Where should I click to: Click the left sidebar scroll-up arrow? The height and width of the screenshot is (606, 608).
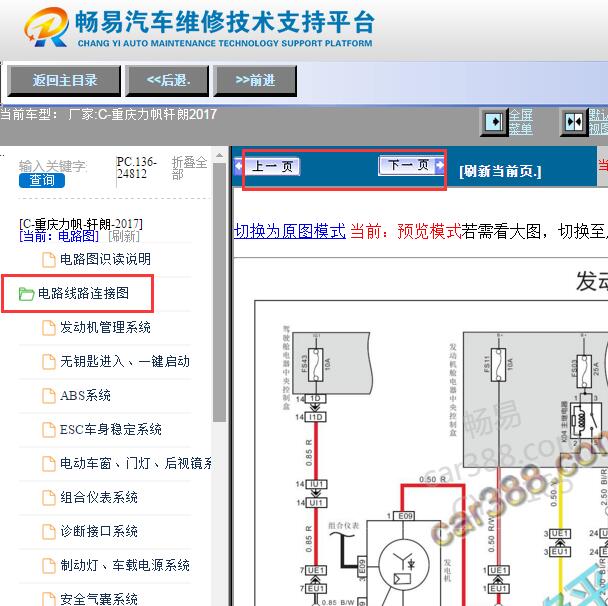coord(219,155)
